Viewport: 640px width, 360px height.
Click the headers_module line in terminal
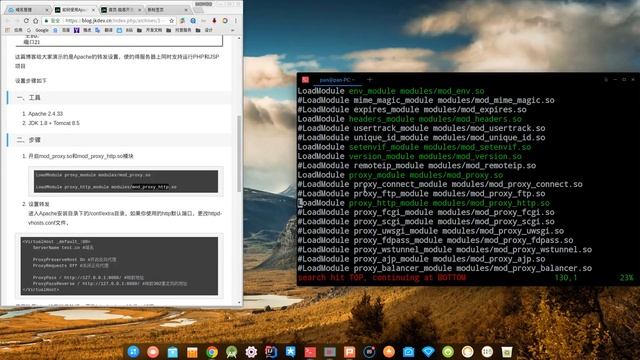click(x=409, y=119)
